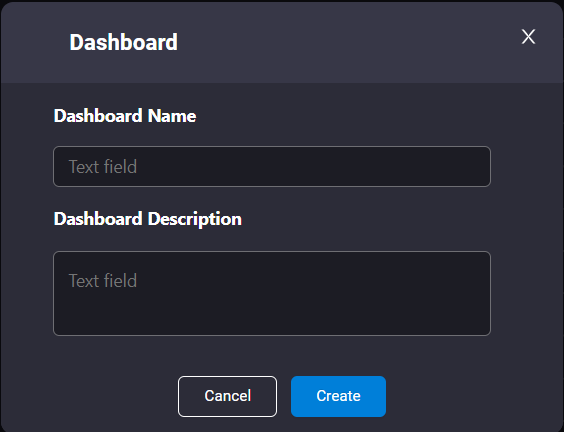564x432 pixels.
Task: Select the Dashboard Name label
Action: pos(125,116)
